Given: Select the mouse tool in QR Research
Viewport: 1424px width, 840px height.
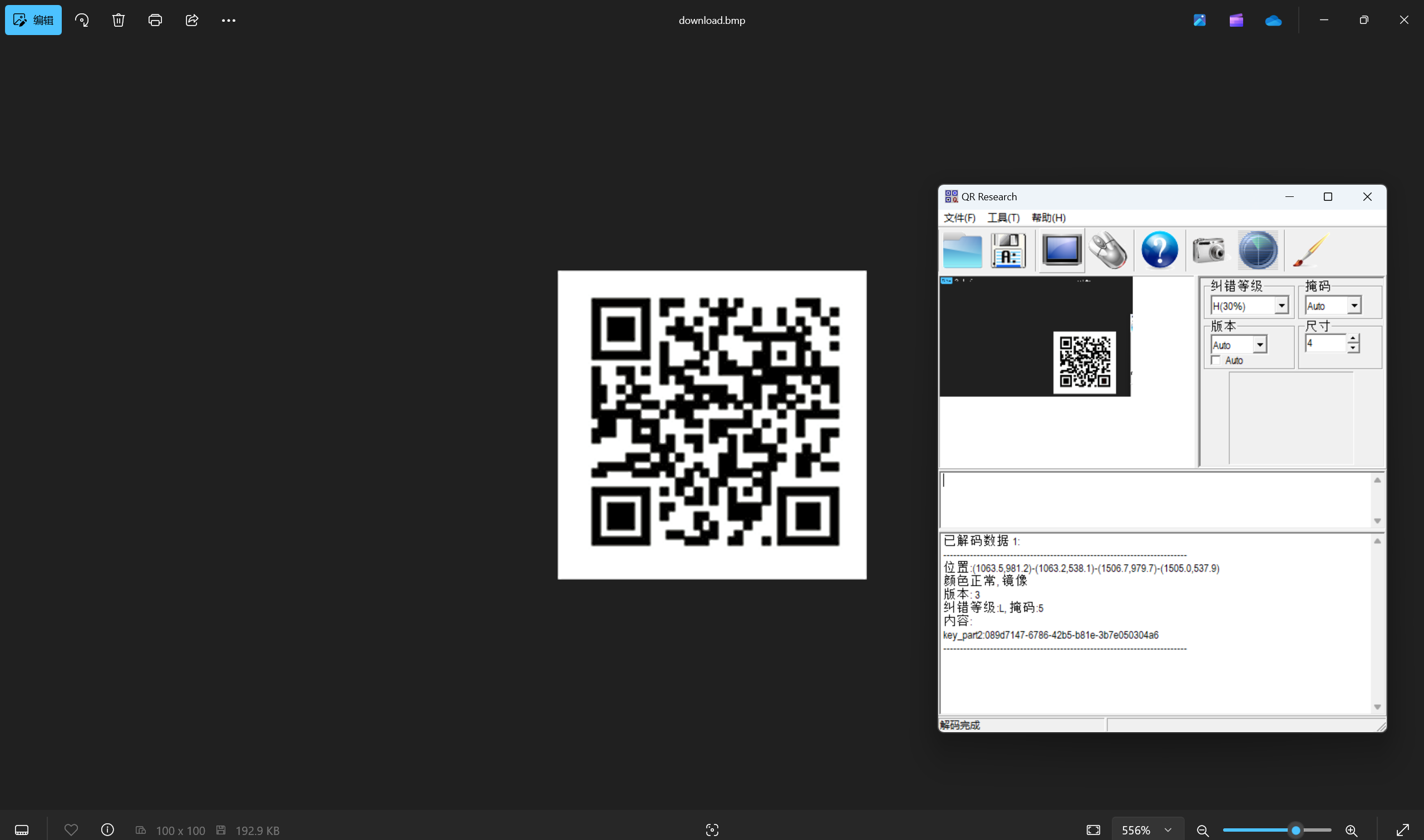Looking at the screenshot, I should point(1108,250).
